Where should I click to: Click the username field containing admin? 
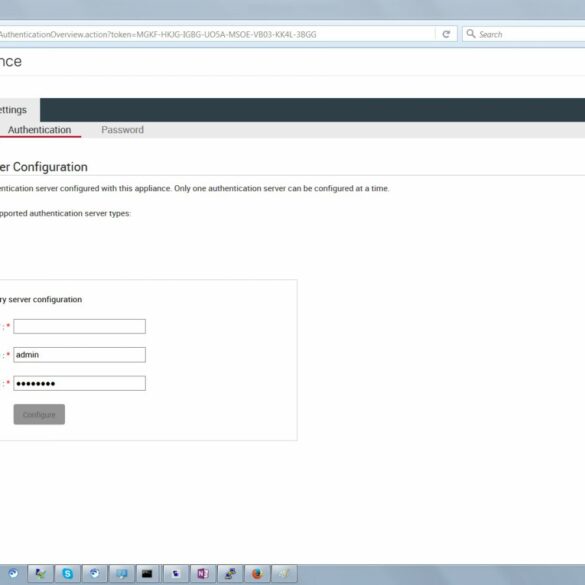tap(79, 355)
